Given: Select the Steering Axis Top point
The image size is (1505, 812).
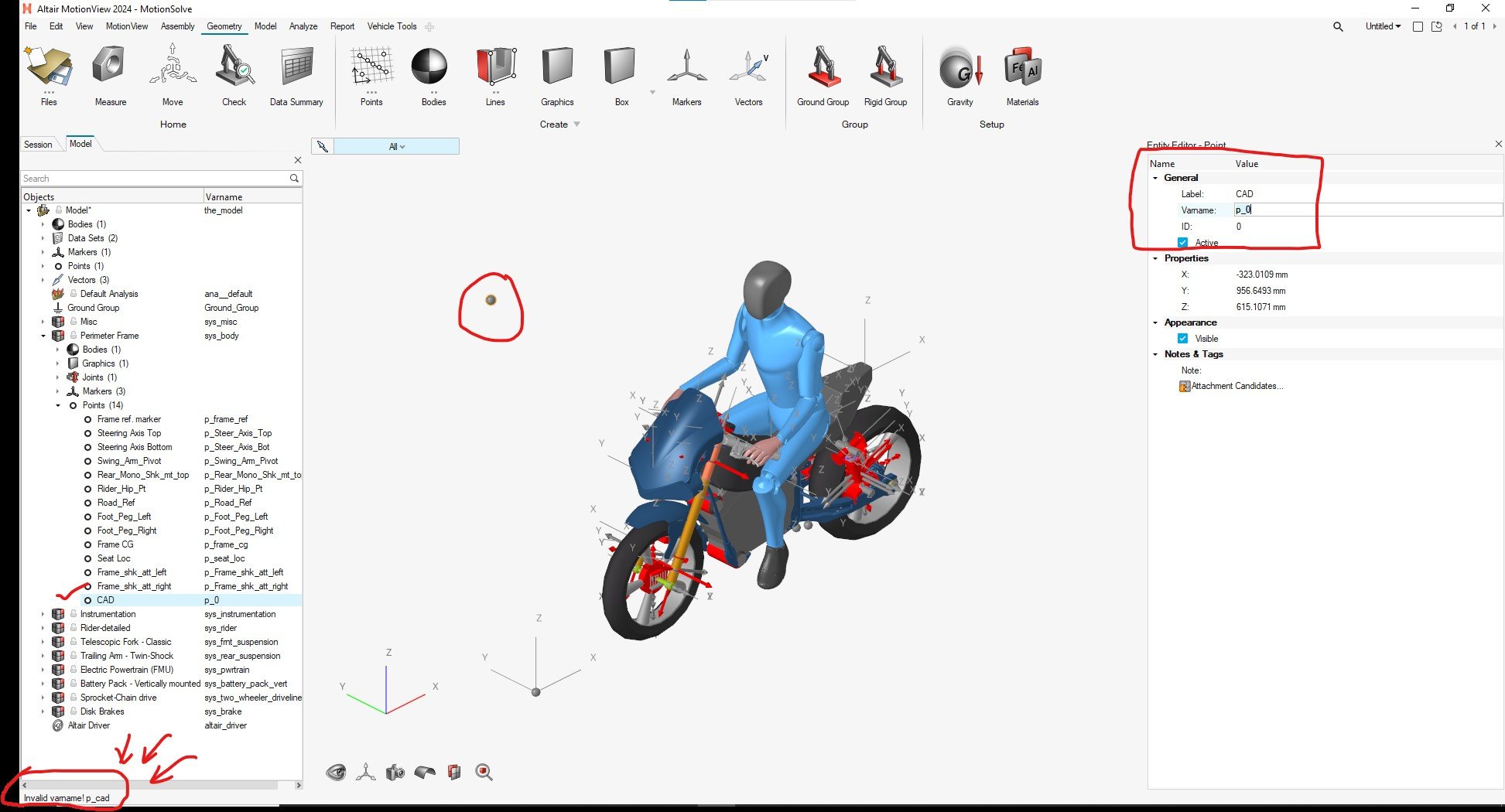Looking at the screenshot, I should click(129, 433).
